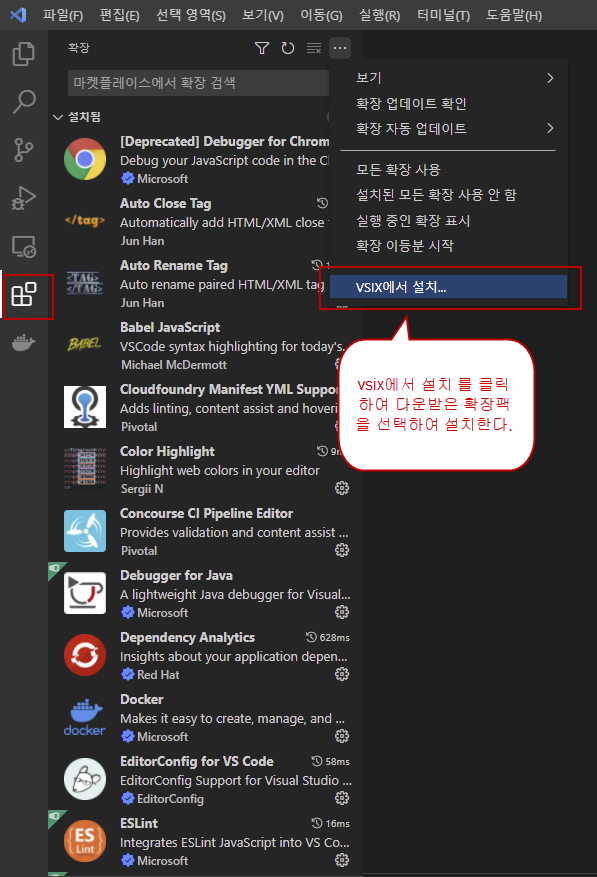Open the Docker view in activity bar

pos(23,342)
